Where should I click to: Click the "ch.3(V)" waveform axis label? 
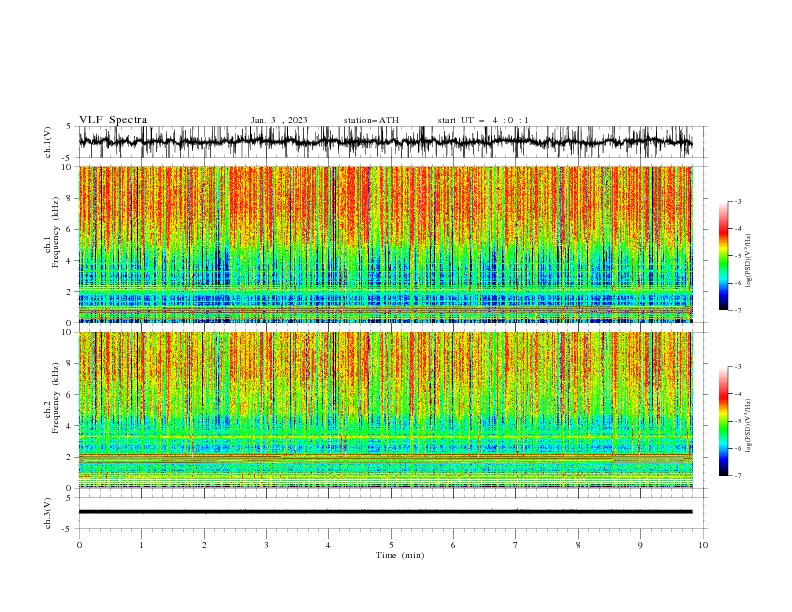[48, 513]
